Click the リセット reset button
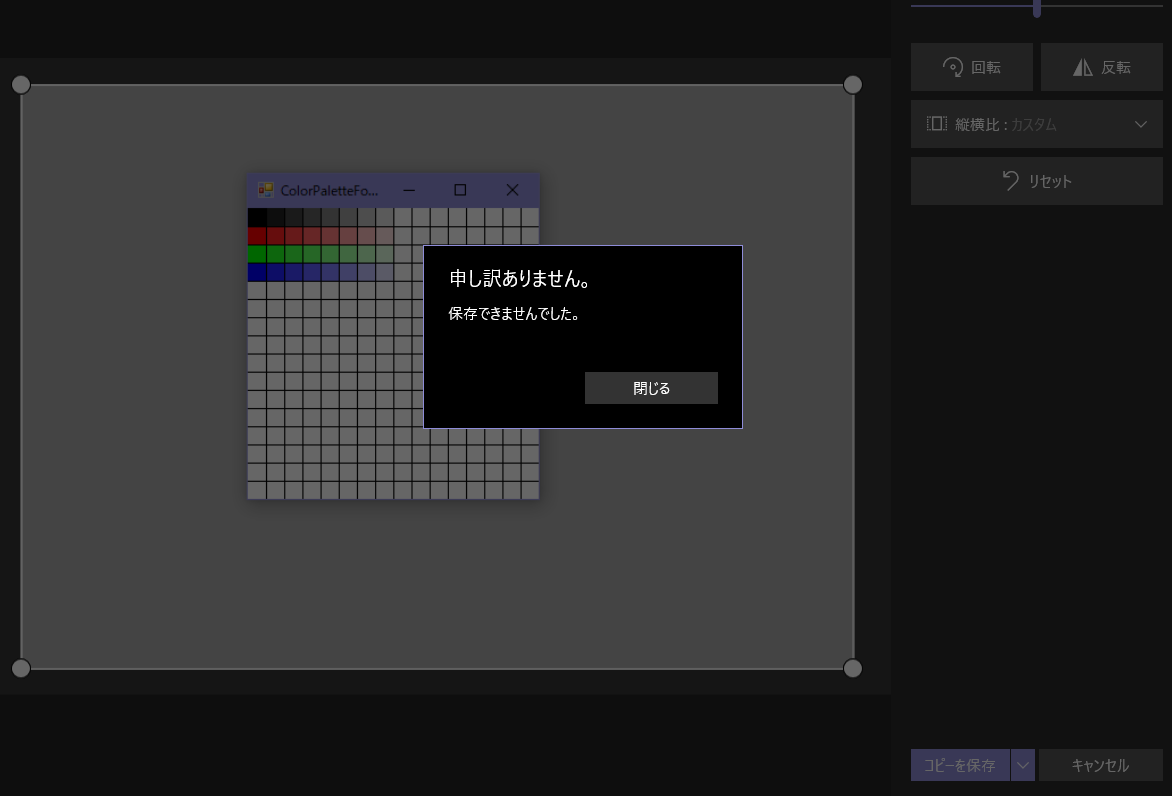 tap(1037, 181)
